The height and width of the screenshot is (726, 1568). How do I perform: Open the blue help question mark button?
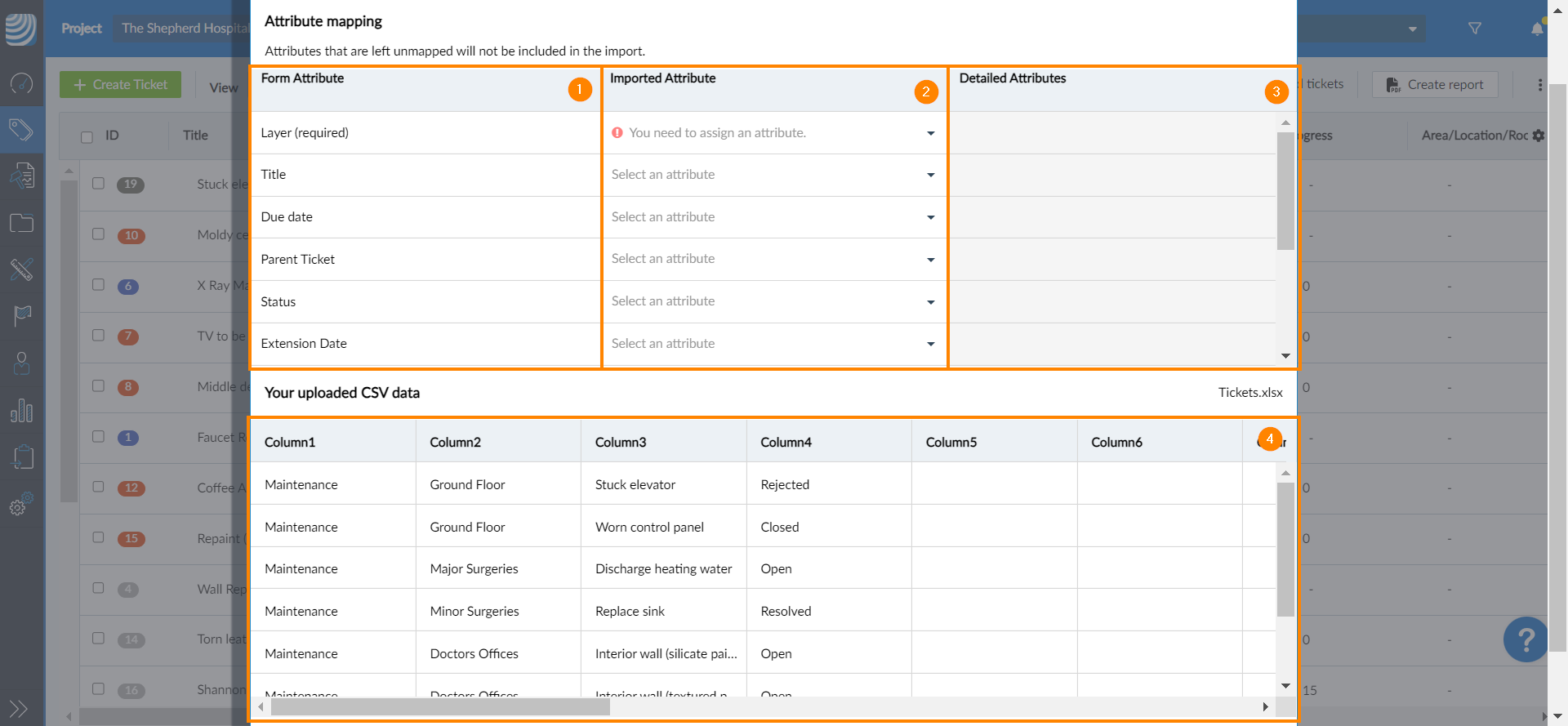(x=1525, y=639)
